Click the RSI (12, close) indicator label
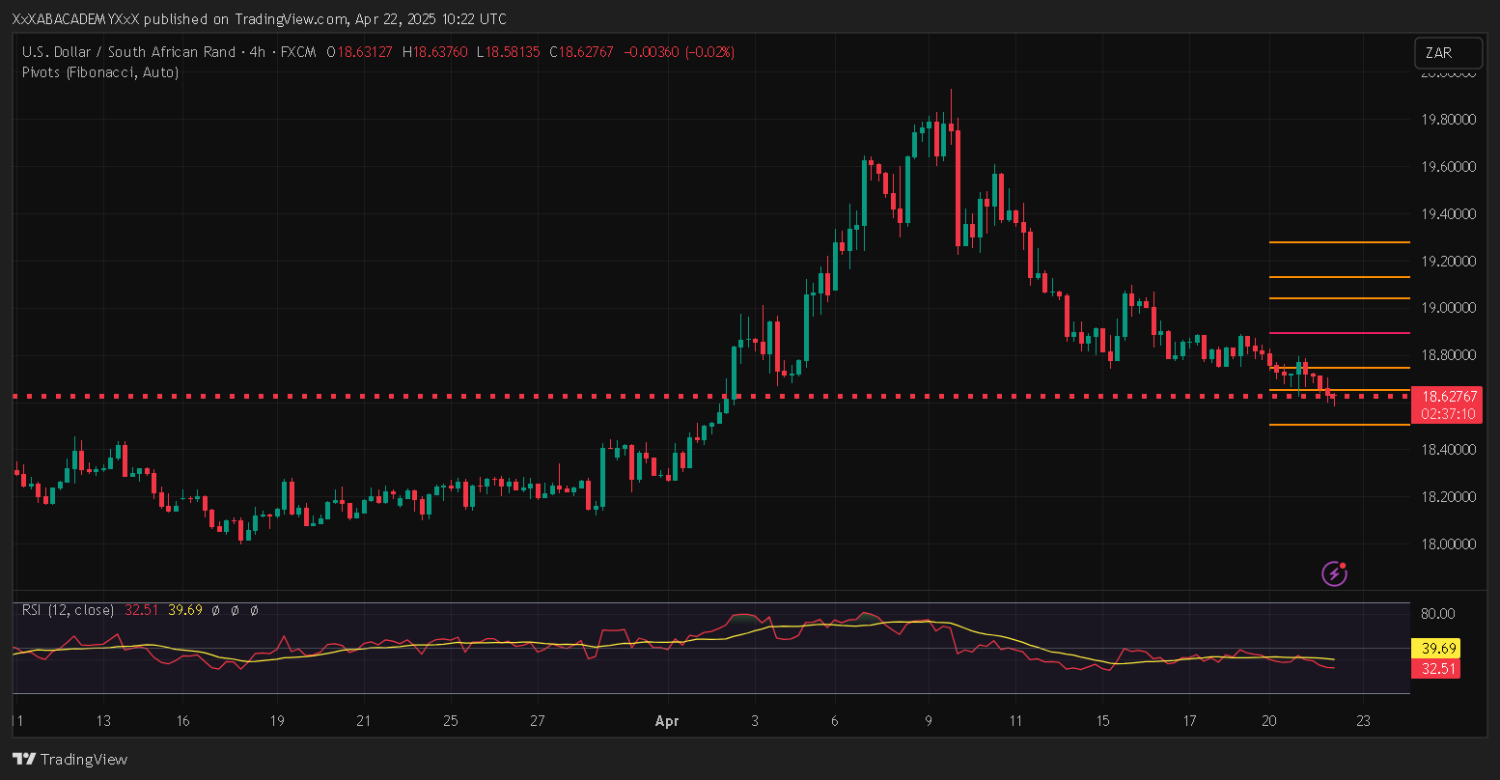The image size is (1500, 780). tap(68, 609)
